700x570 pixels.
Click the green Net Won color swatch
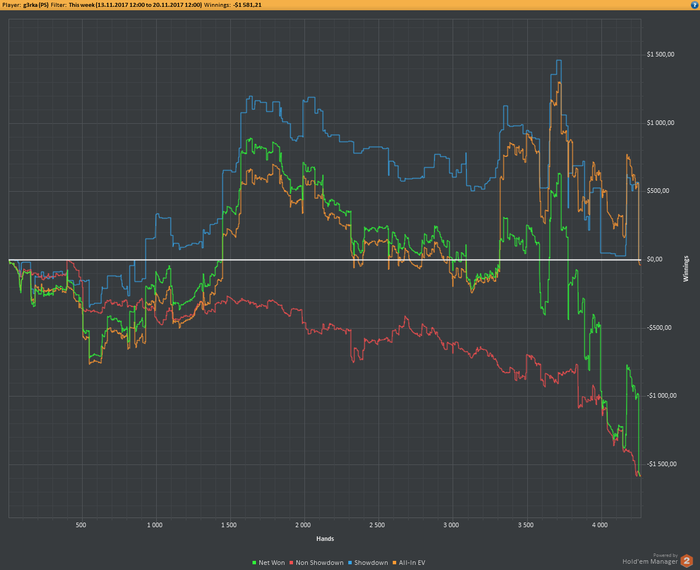[x=254, y=563]
